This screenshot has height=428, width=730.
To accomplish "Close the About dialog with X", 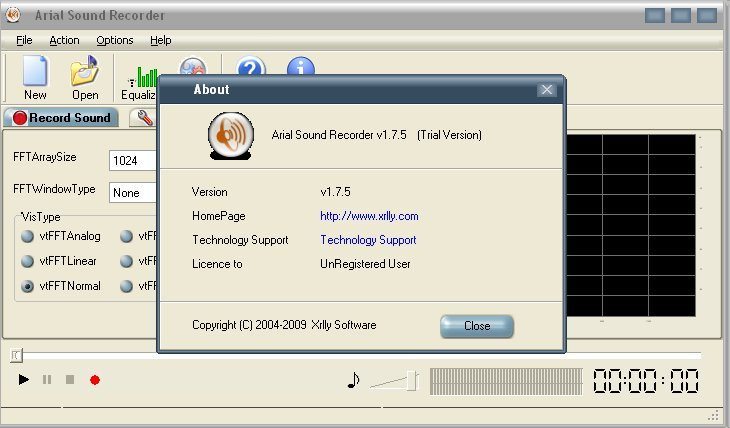I will click(547, 89).
